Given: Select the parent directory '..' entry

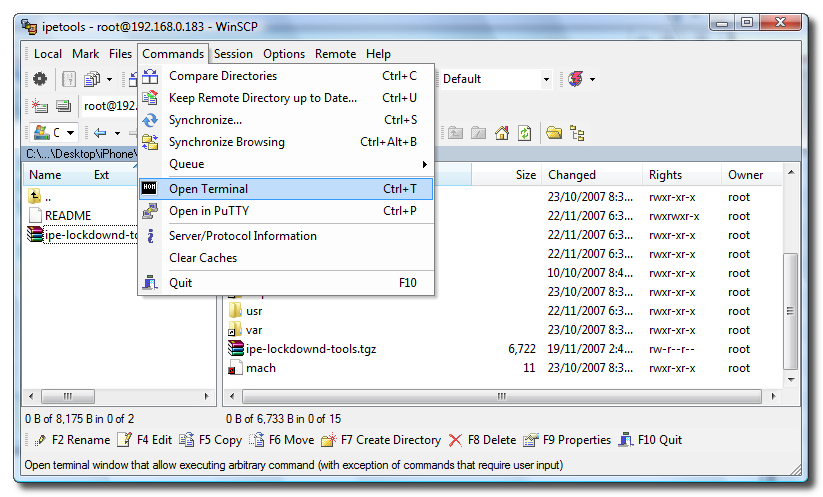Looking at the screenshot, I should (x=40, y=197).
